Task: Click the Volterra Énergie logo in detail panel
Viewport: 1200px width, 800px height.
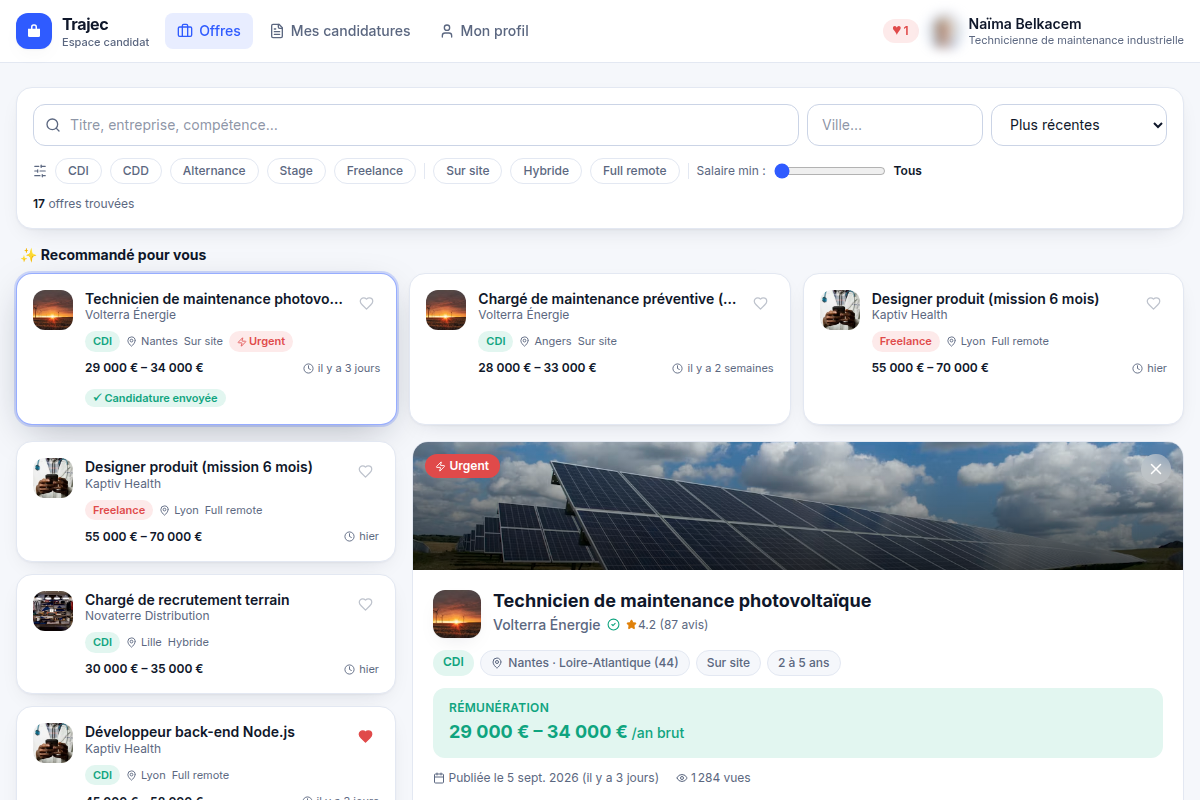Action: coord(457,614)
